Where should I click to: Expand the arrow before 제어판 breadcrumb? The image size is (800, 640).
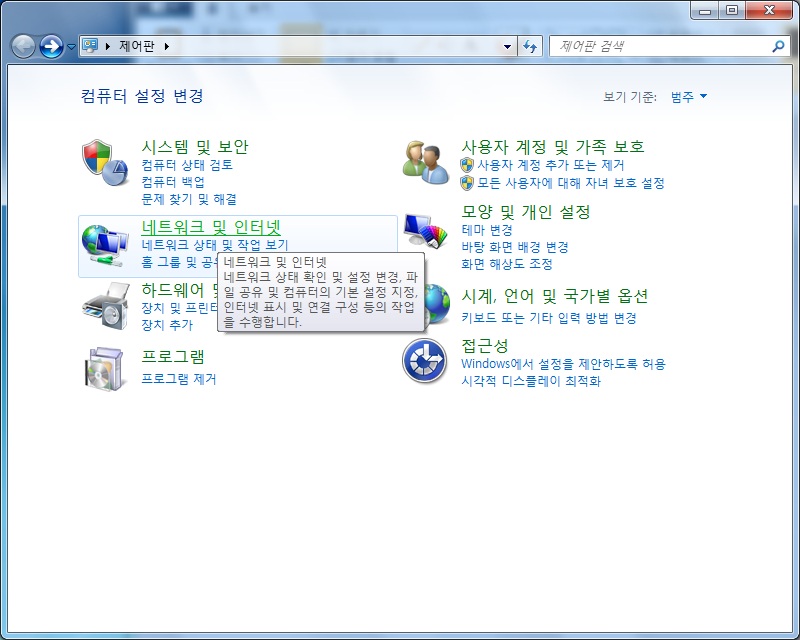(108, 46)
